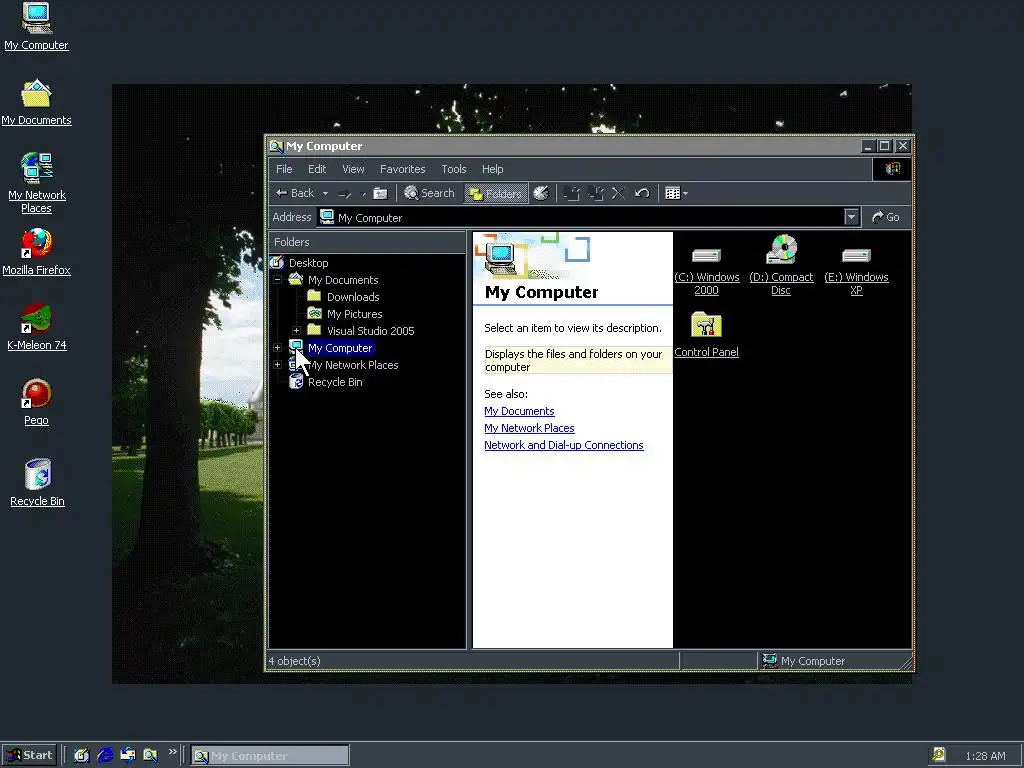Select My Pictures folder in tree
1024x768 pixels.
click(355, 314)
